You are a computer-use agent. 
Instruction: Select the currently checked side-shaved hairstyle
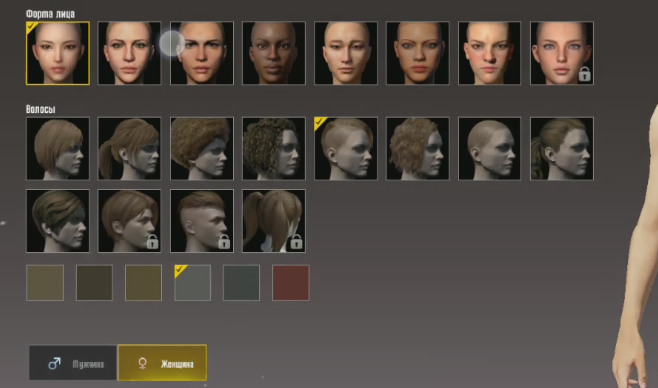click(x=346, y=149)
